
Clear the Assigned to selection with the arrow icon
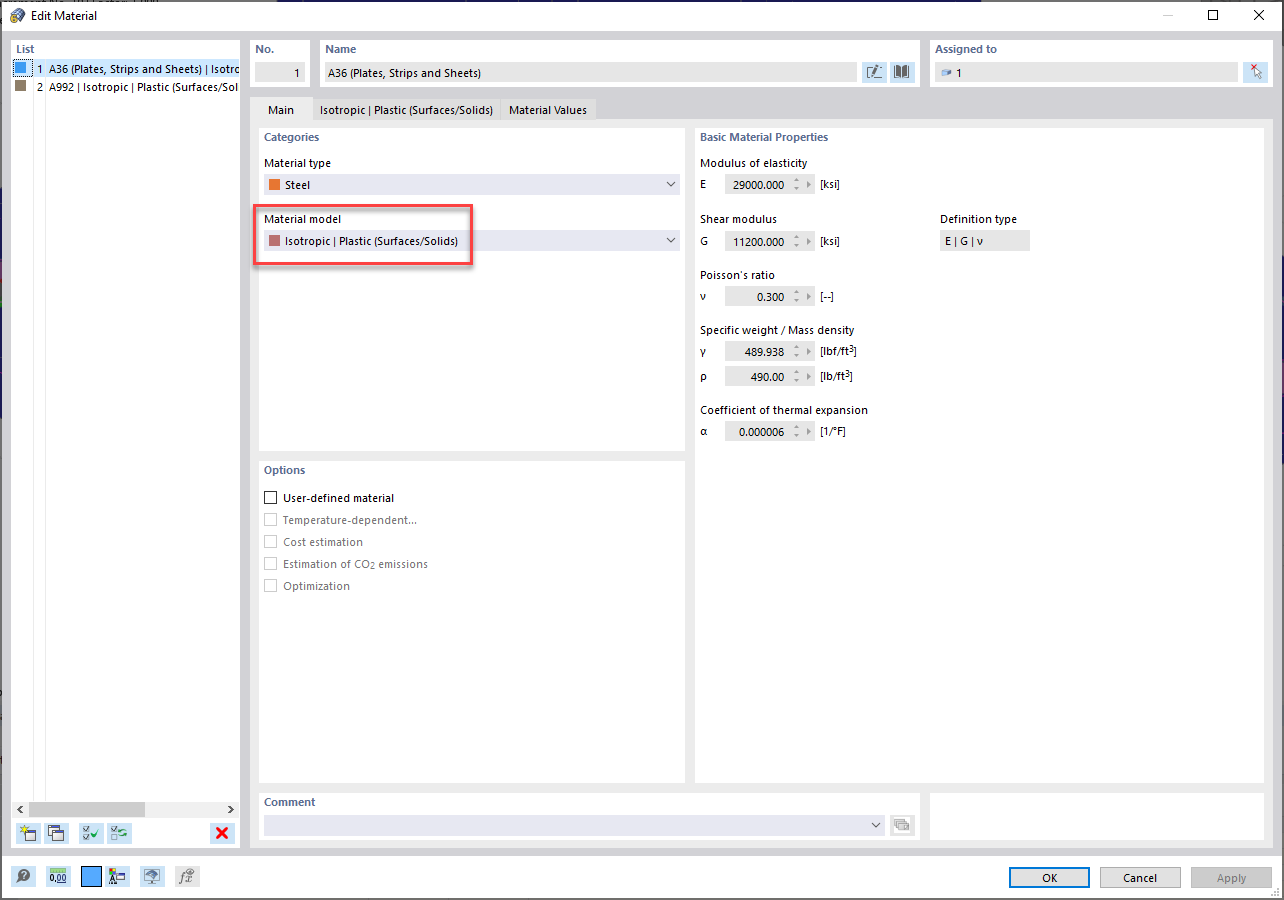coord(1255,71)
